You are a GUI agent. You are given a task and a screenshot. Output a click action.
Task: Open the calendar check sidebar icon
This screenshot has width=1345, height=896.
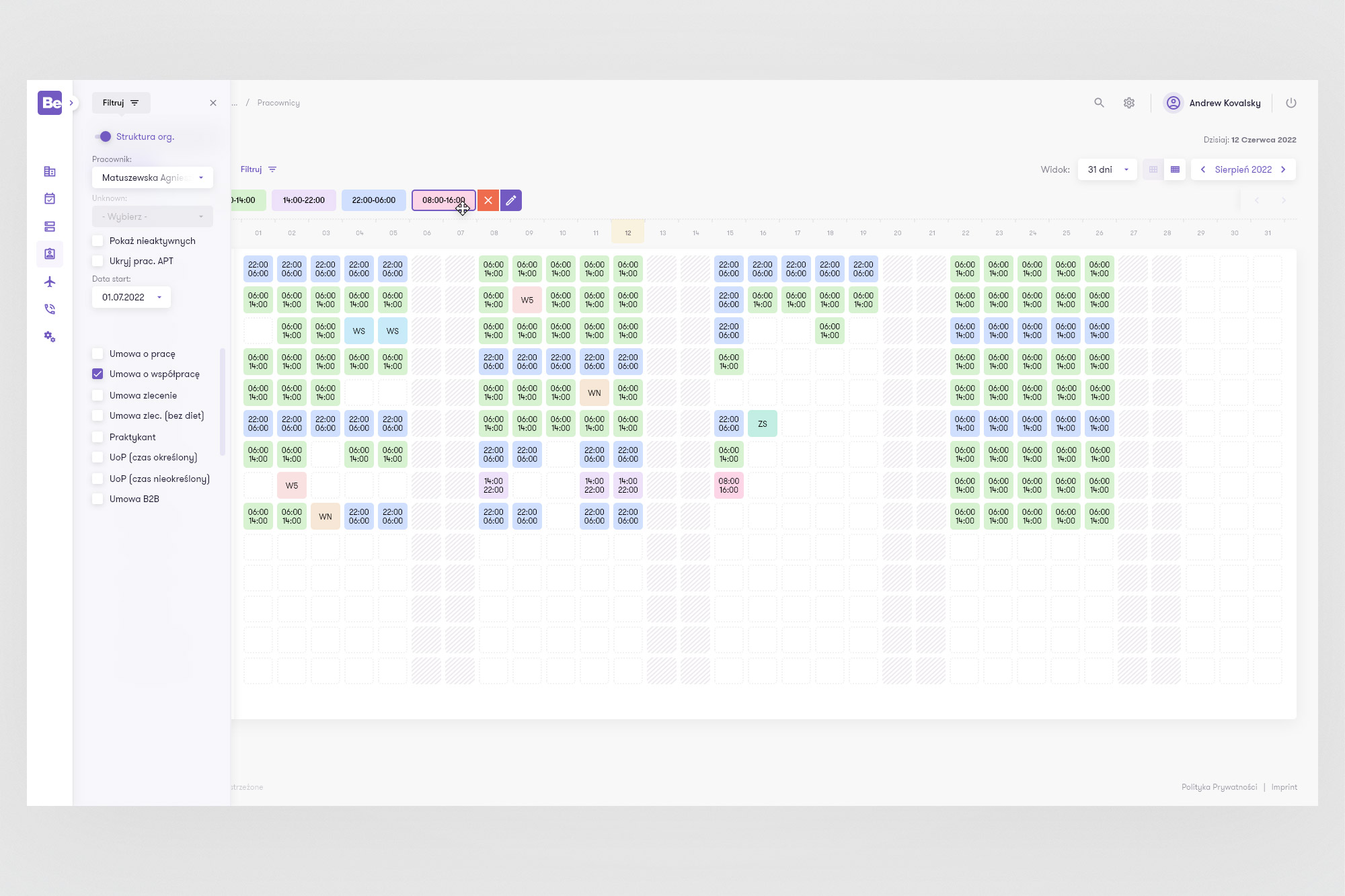click(x=50, y=198)
